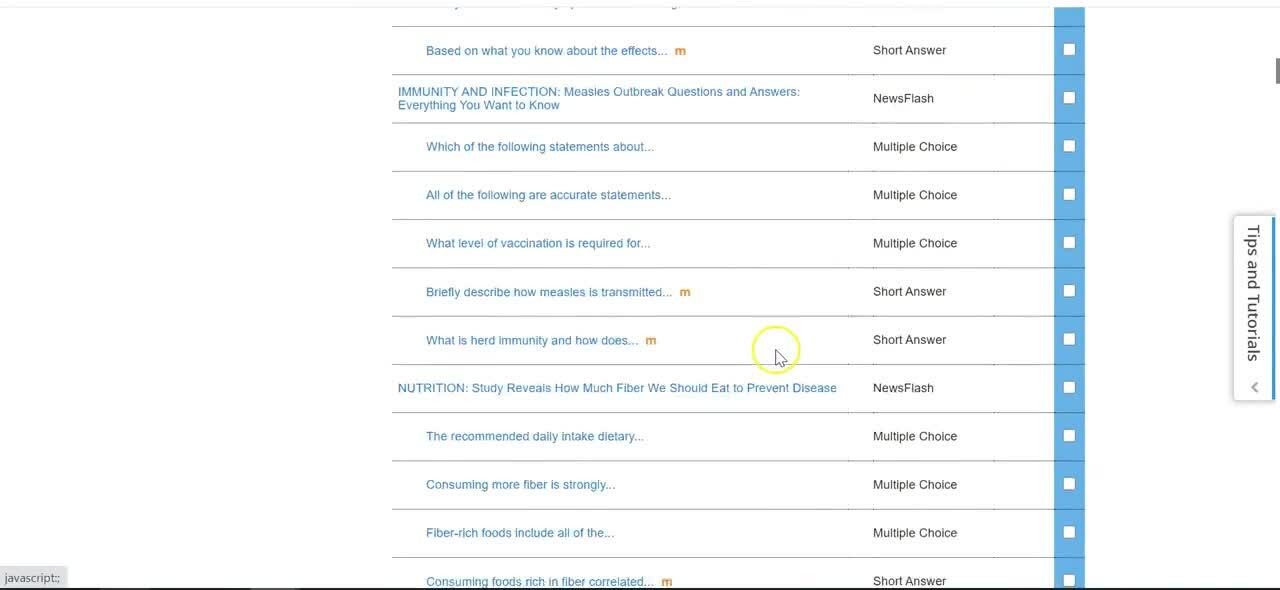Viewport: 1280px width, 590px height.
Task: Open 'Fiber-rich foods include all of the' question
Action: coord(520,533)
